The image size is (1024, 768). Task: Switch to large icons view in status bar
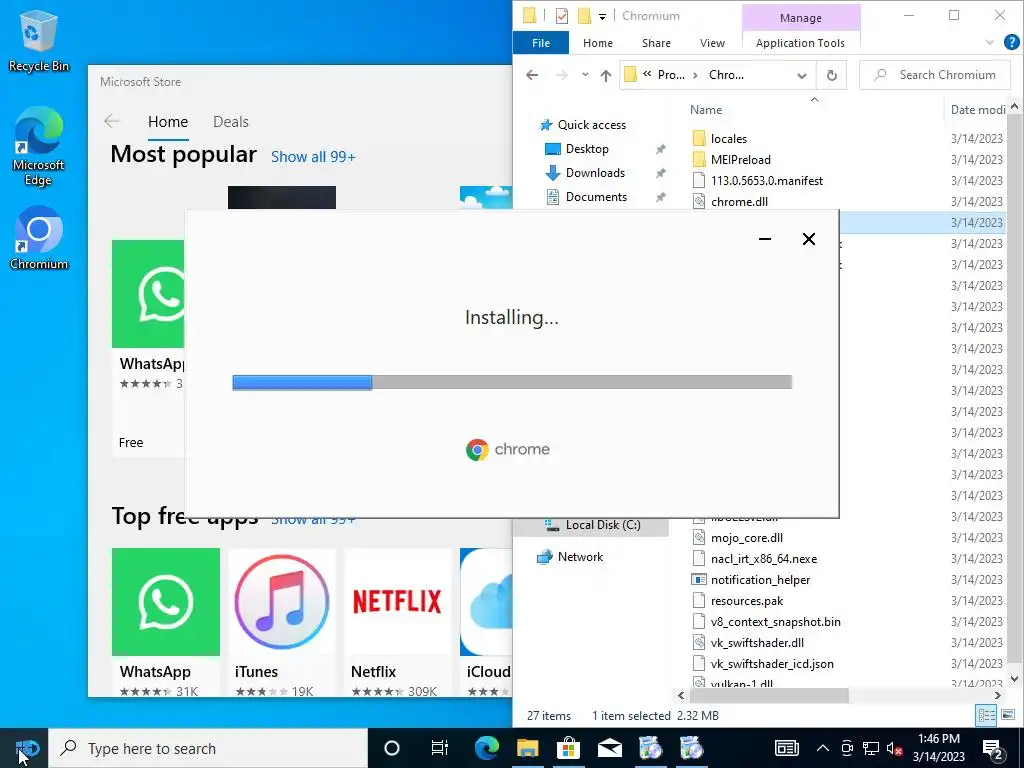coord(1008,716)
